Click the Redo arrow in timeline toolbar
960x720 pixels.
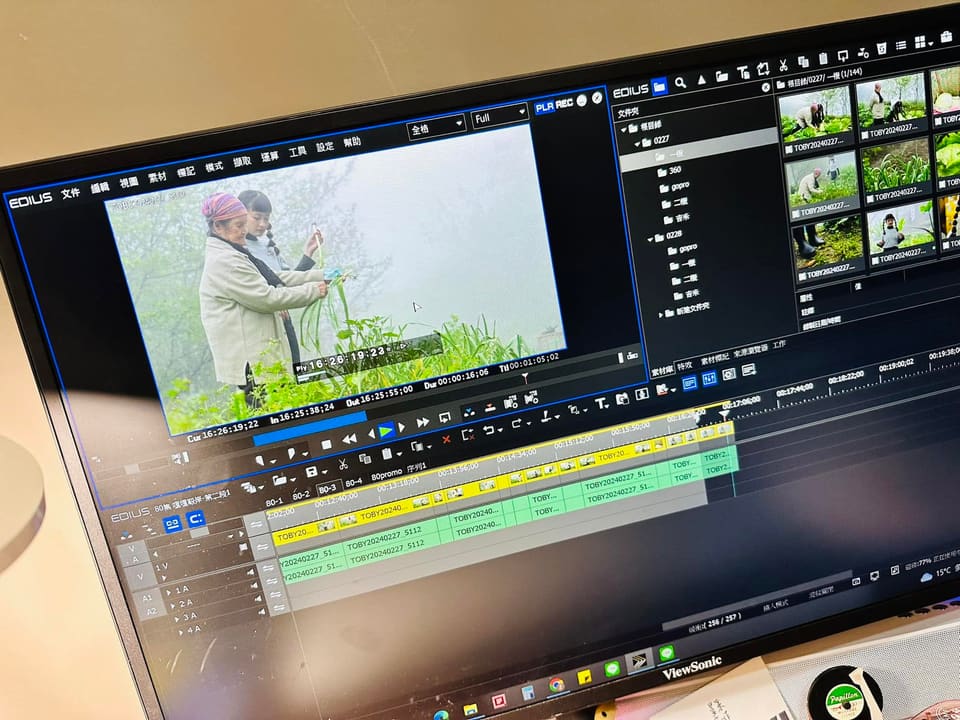[517, 424]
